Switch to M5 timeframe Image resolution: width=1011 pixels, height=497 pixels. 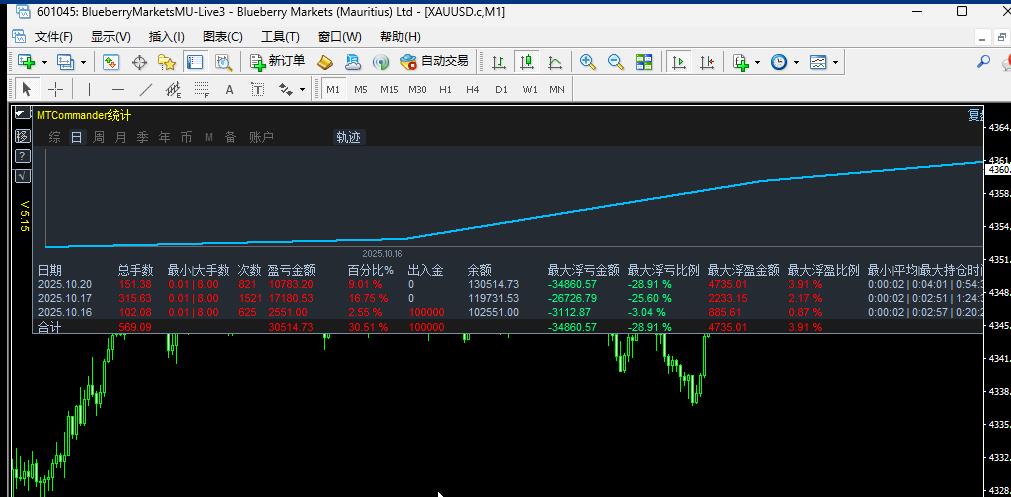coord(360,89)
